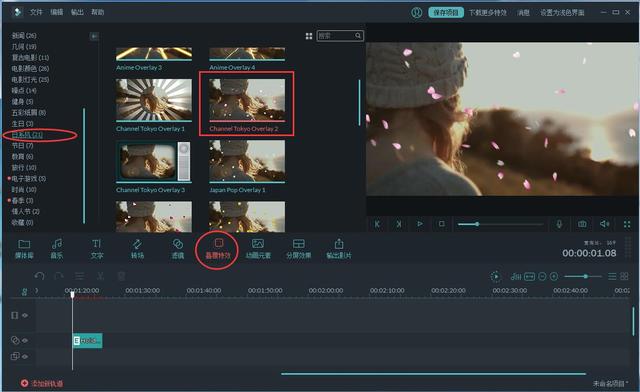Image resolution: width=640 pixels, height=392 pixels.
Task: Open the media library tab with folder icon
Action: 24,248
